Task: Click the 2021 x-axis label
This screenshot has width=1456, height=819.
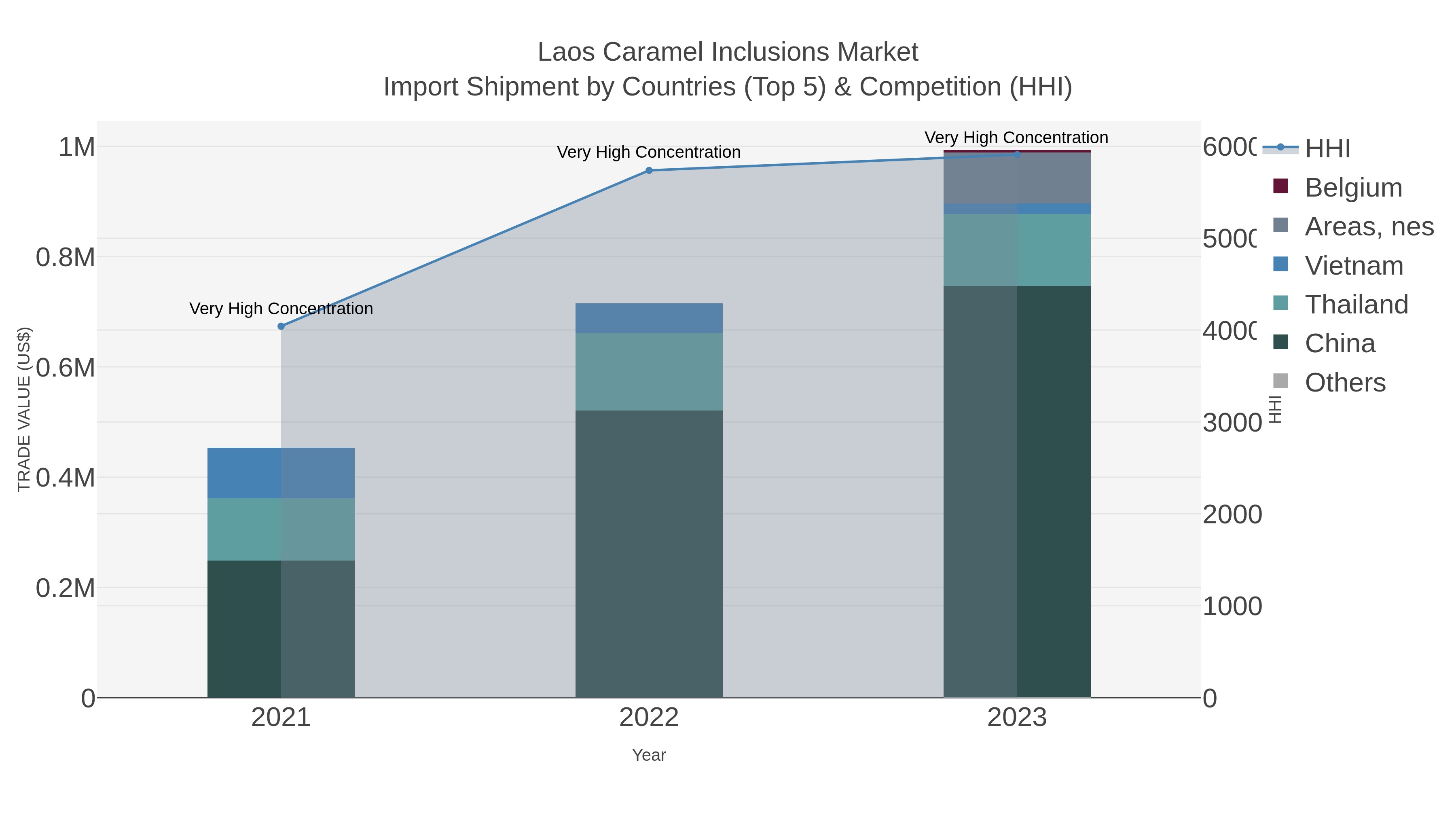Action: [281, 718]
